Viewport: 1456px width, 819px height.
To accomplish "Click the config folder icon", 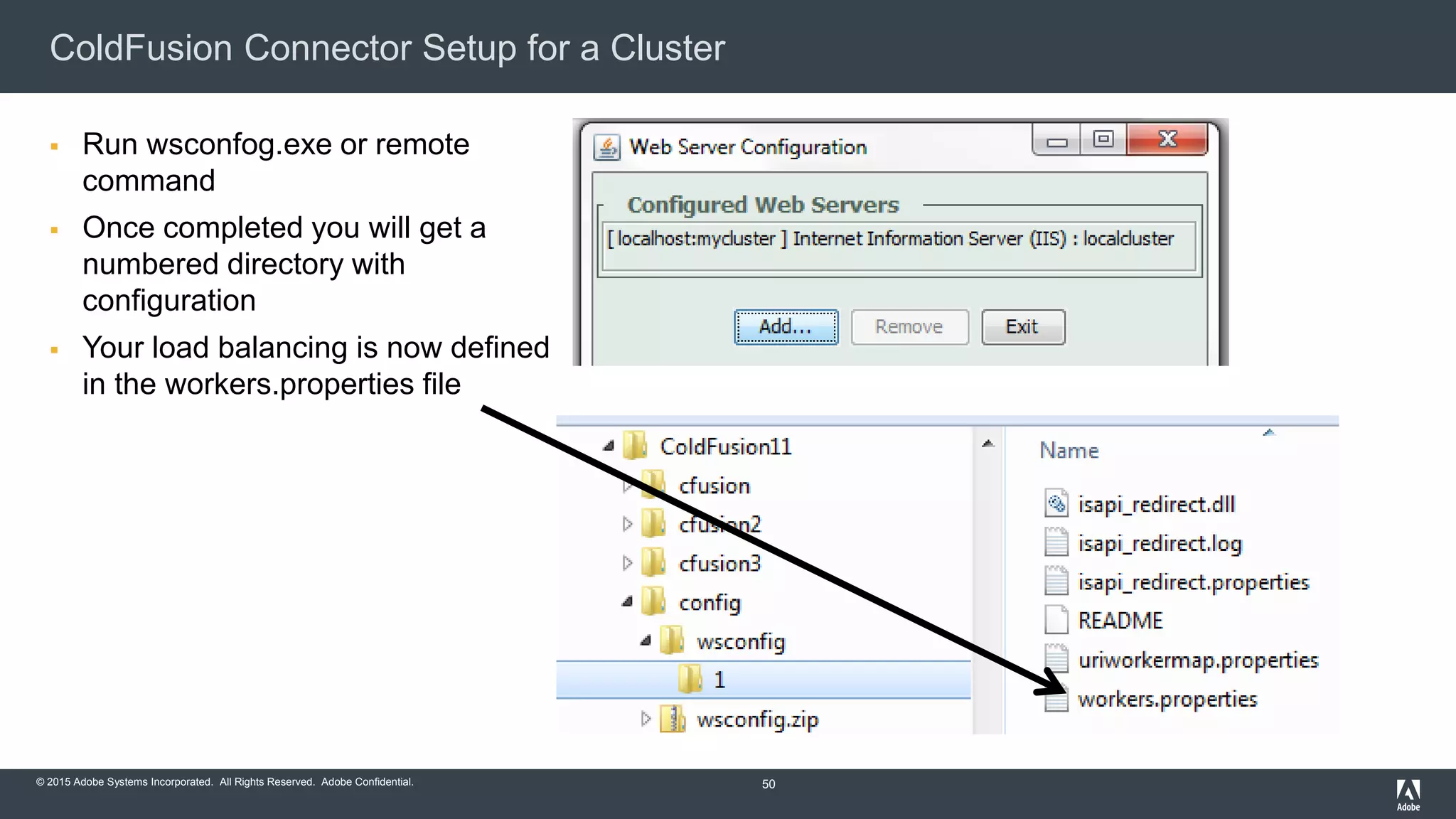I will (653, 601).
